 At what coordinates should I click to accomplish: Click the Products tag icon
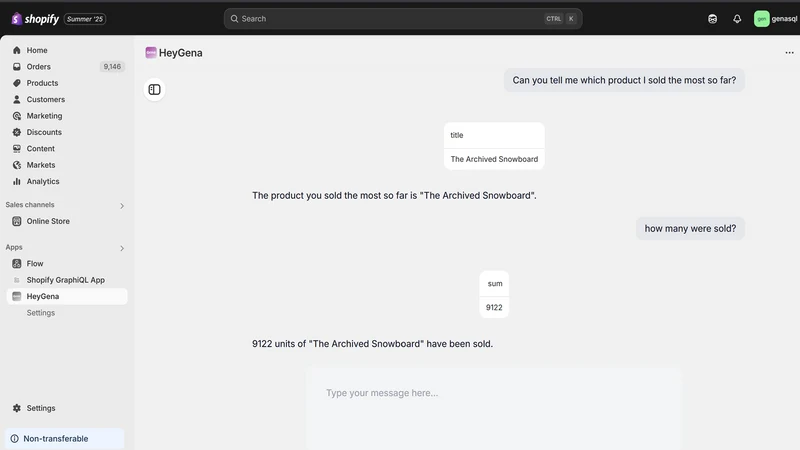17,83
